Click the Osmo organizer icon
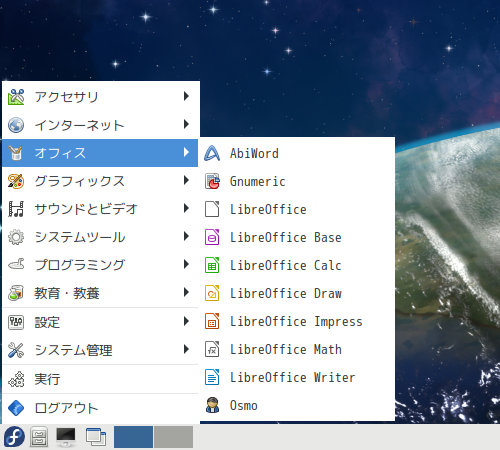This screenshot has height=450, width=500. pyautogui.click(x=212, y=405)
